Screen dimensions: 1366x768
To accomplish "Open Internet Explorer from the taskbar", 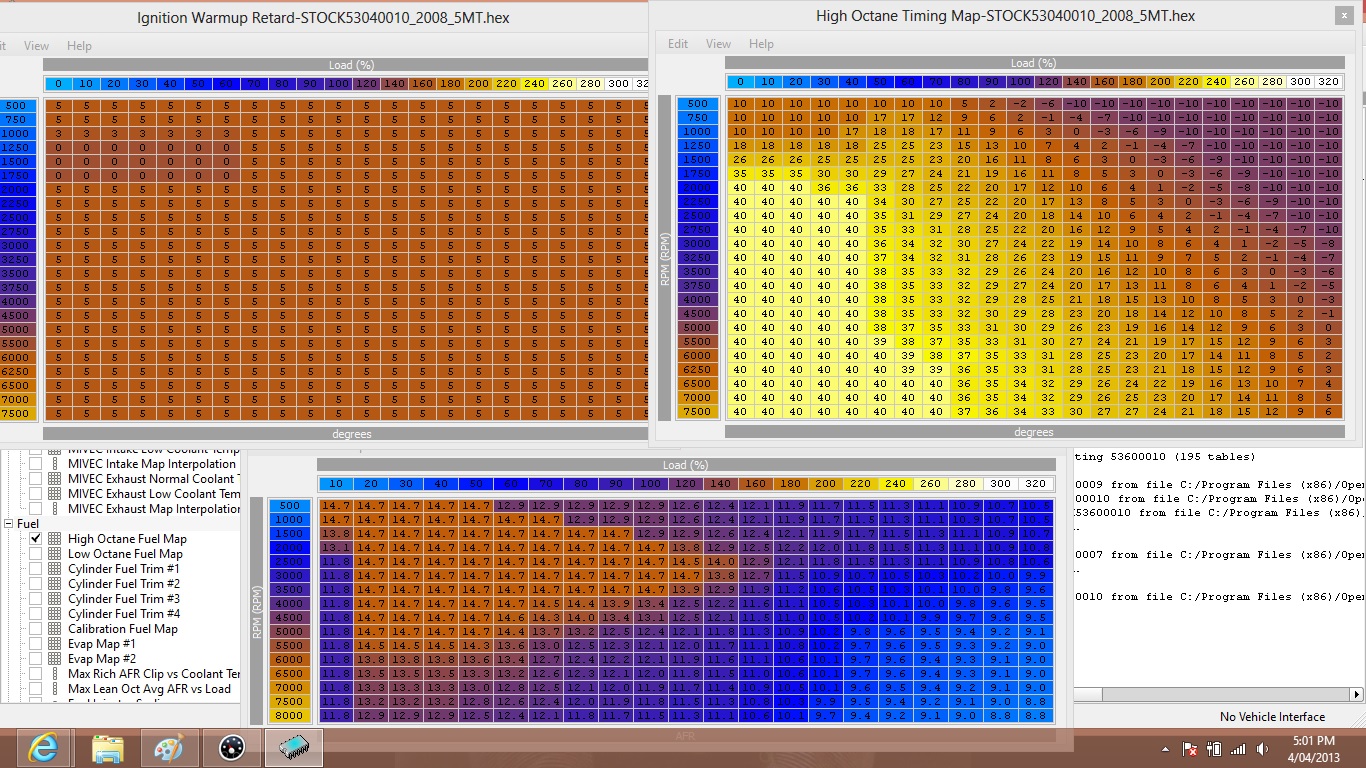I will pyautogui.click(x=42, y=748).
